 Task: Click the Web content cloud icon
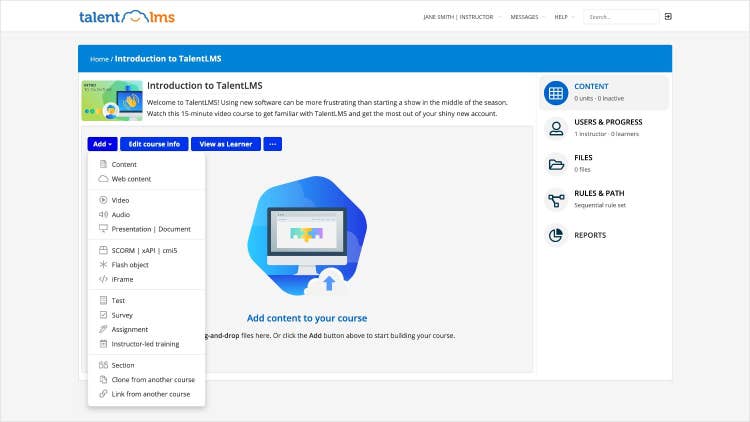point(103,178)
